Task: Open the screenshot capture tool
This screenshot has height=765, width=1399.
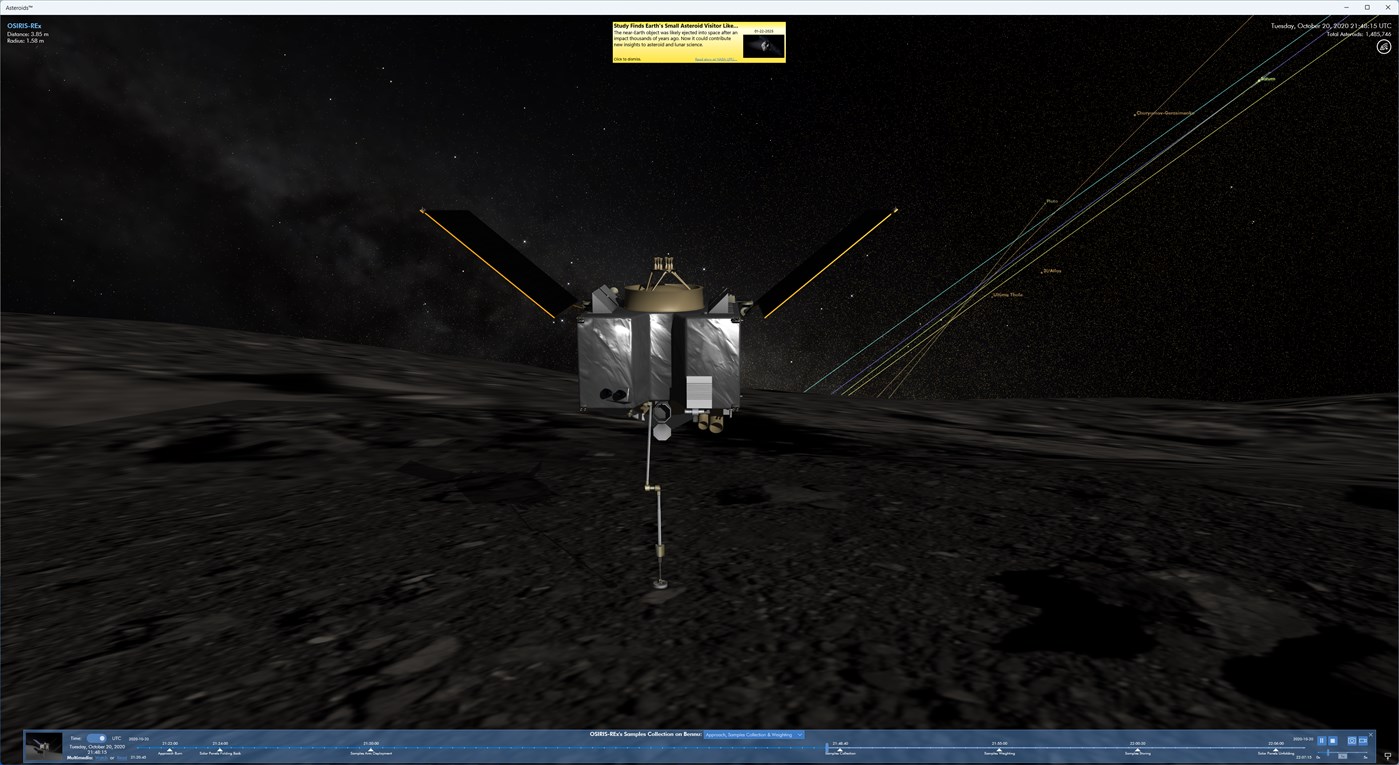Action: 1353,740
